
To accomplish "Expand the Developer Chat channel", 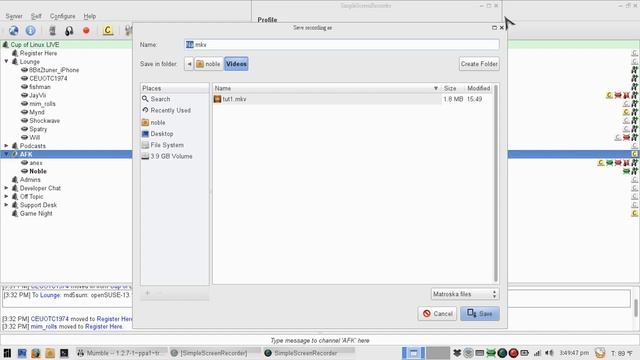I will (x=7, y=188).
